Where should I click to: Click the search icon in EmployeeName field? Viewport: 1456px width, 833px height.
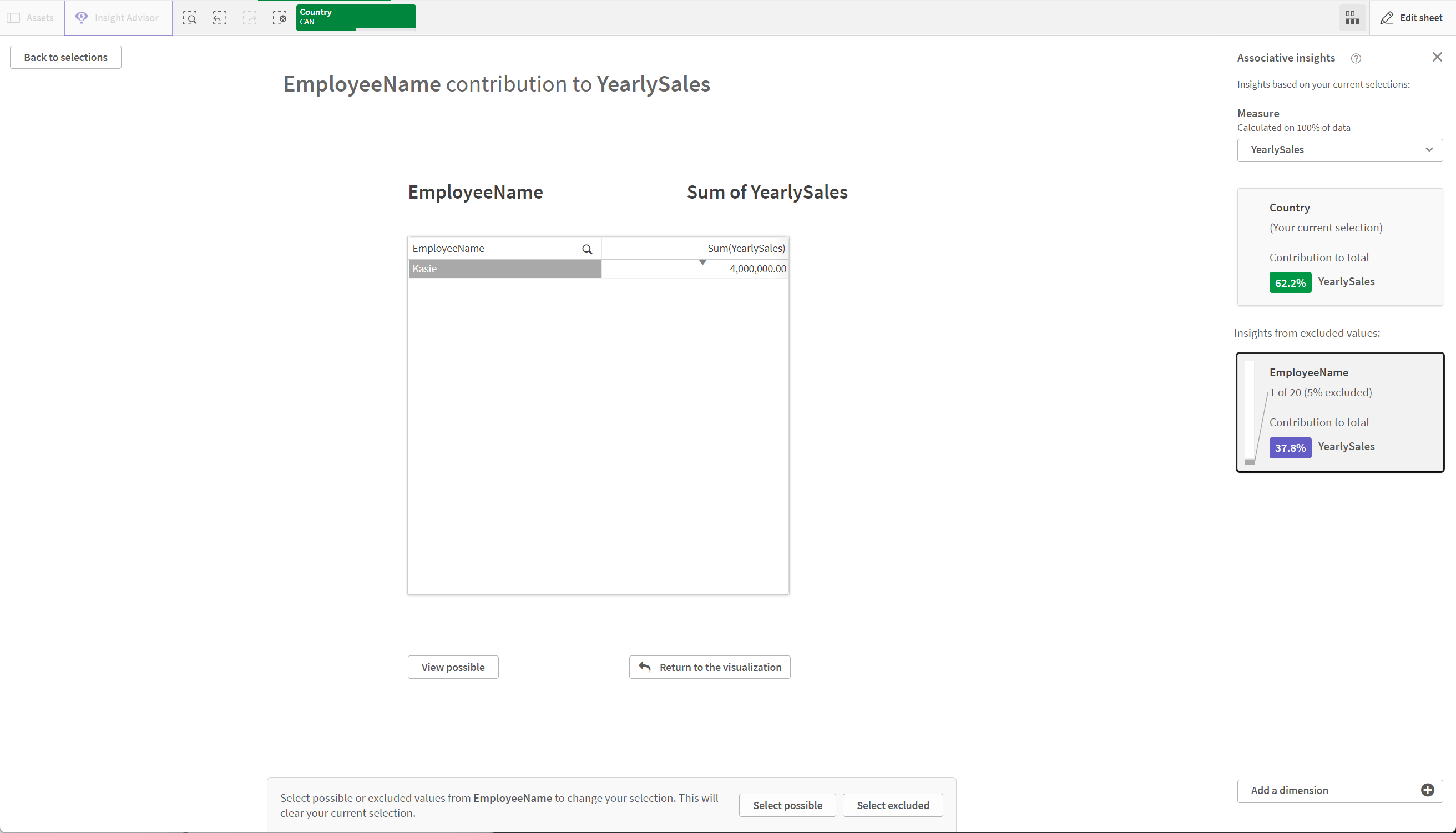587,248
